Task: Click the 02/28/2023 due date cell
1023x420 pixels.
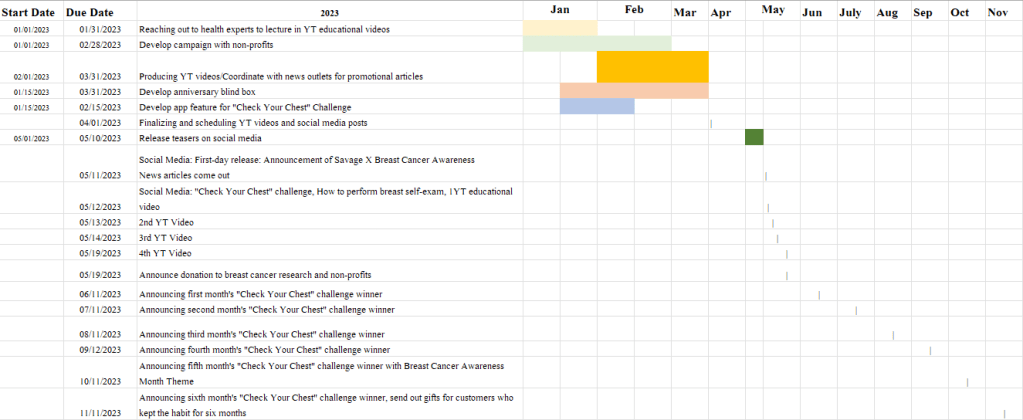Action: (99, 45)
